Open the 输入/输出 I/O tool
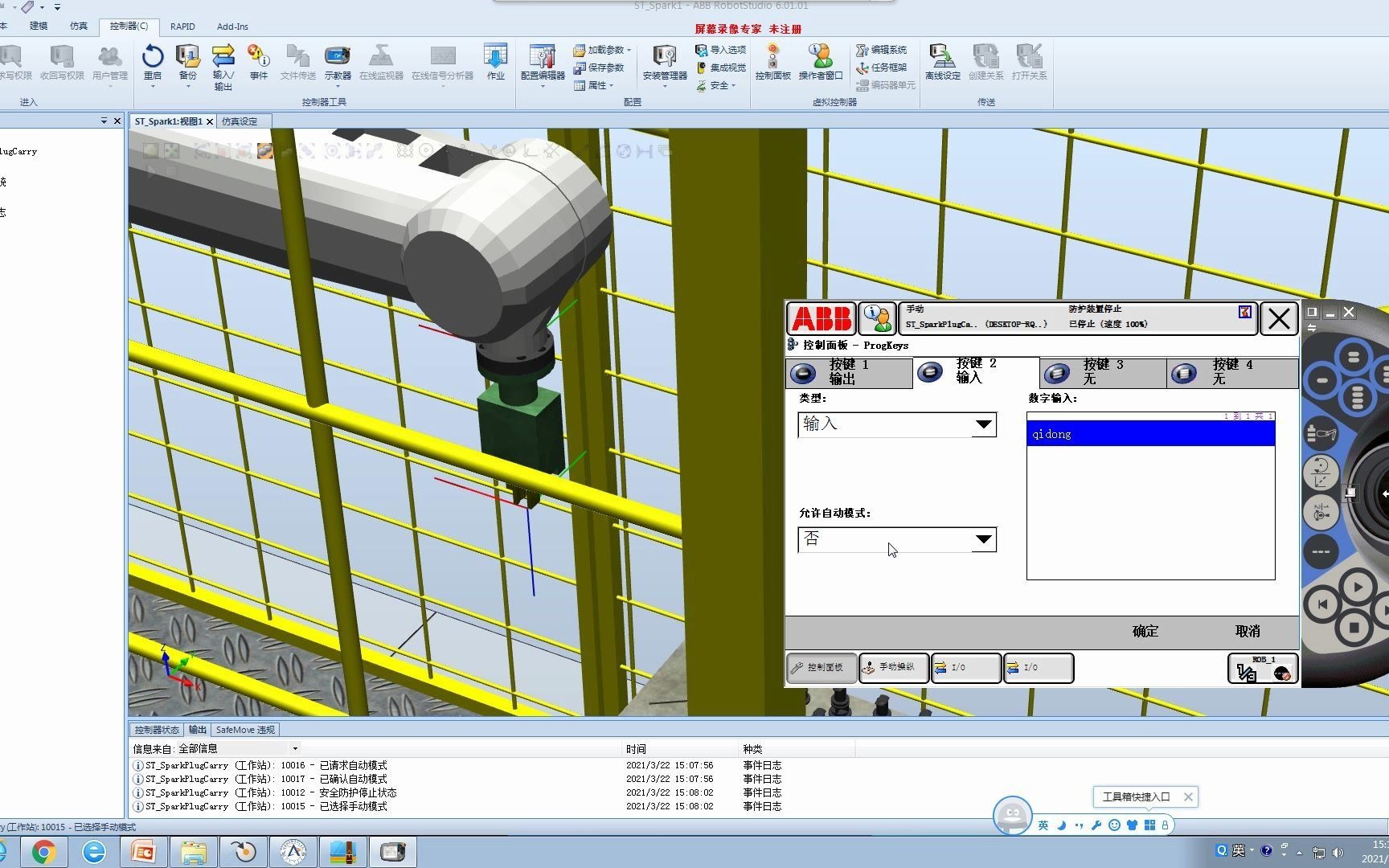The width and height of the screenshot is (1389, 868). [x=223, y=67]
